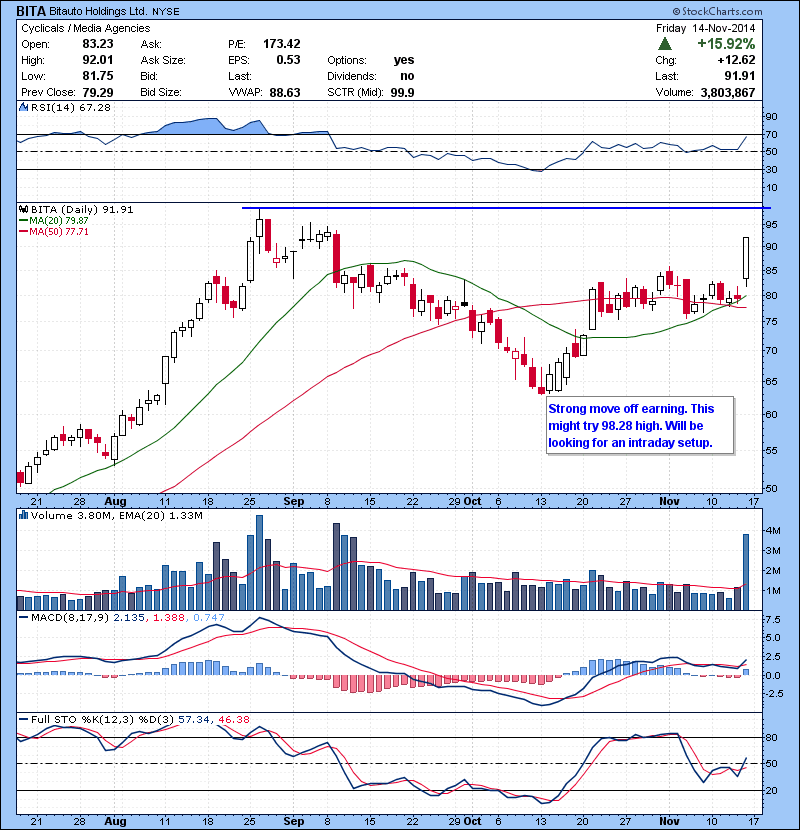This screenshot has width=800, height=830.
Task: Click the BITA (Daily) 91.91 label
Action: point(82,210)
